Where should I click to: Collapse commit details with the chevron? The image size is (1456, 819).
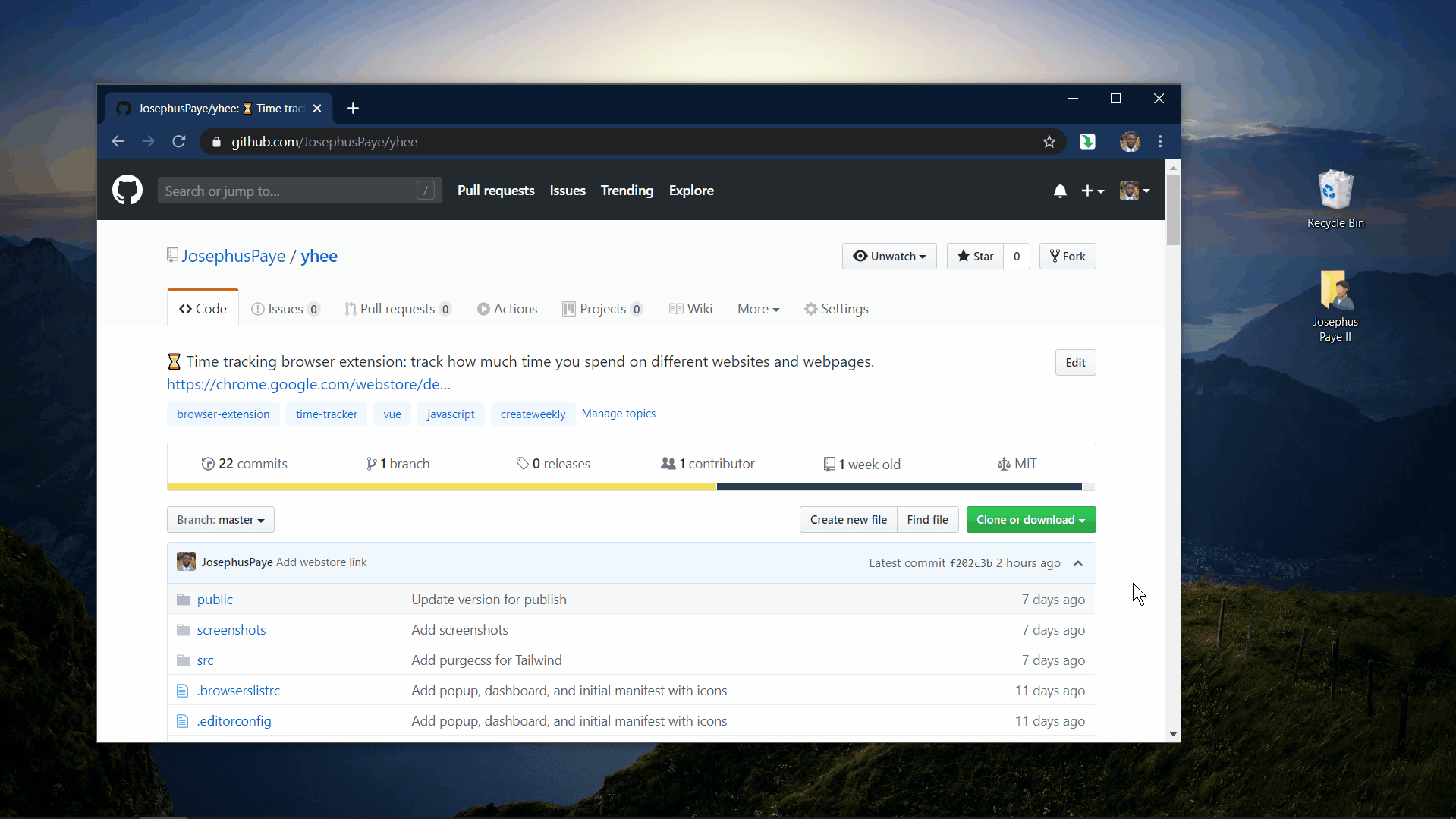pyautogui.click(x=1078, y=563)
